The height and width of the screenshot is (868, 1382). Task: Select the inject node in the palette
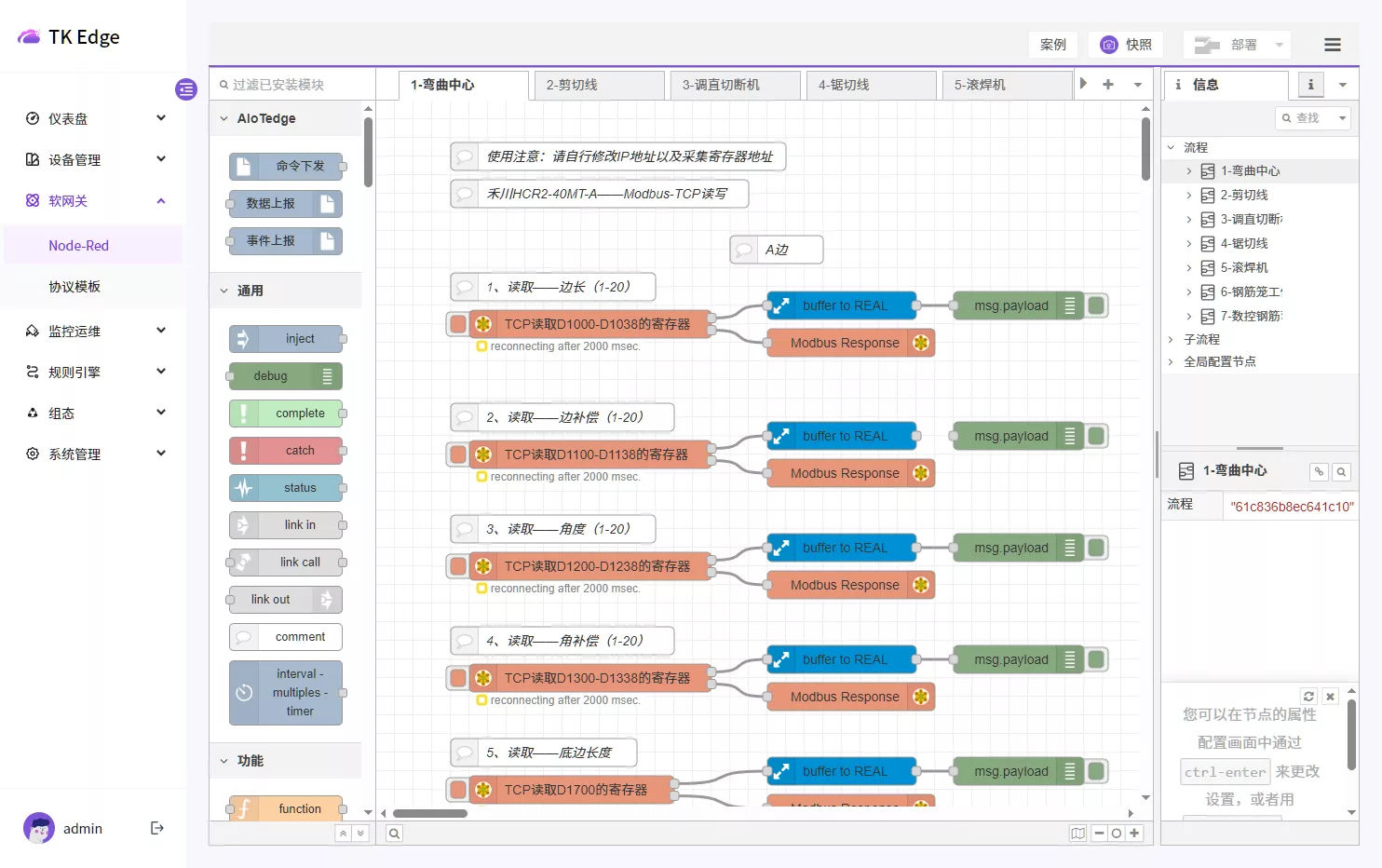(287, 338)
